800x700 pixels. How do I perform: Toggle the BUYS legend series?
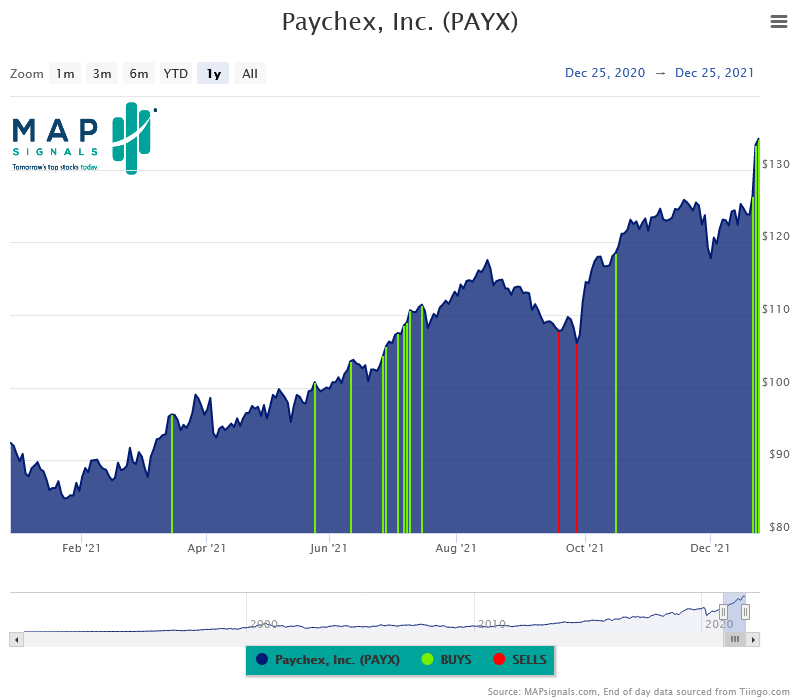447,660
